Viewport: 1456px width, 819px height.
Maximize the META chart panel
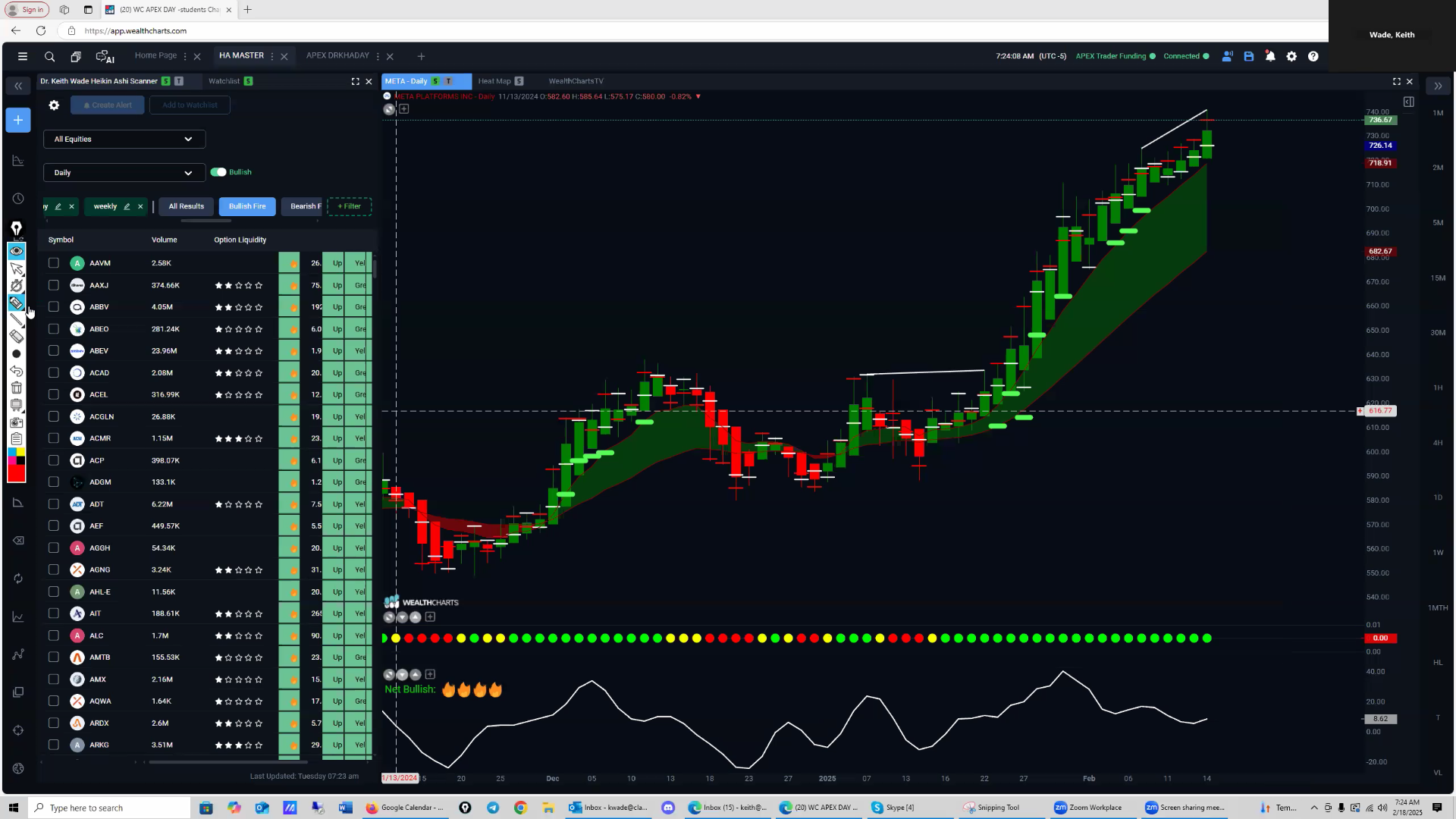coord(1396,81)
